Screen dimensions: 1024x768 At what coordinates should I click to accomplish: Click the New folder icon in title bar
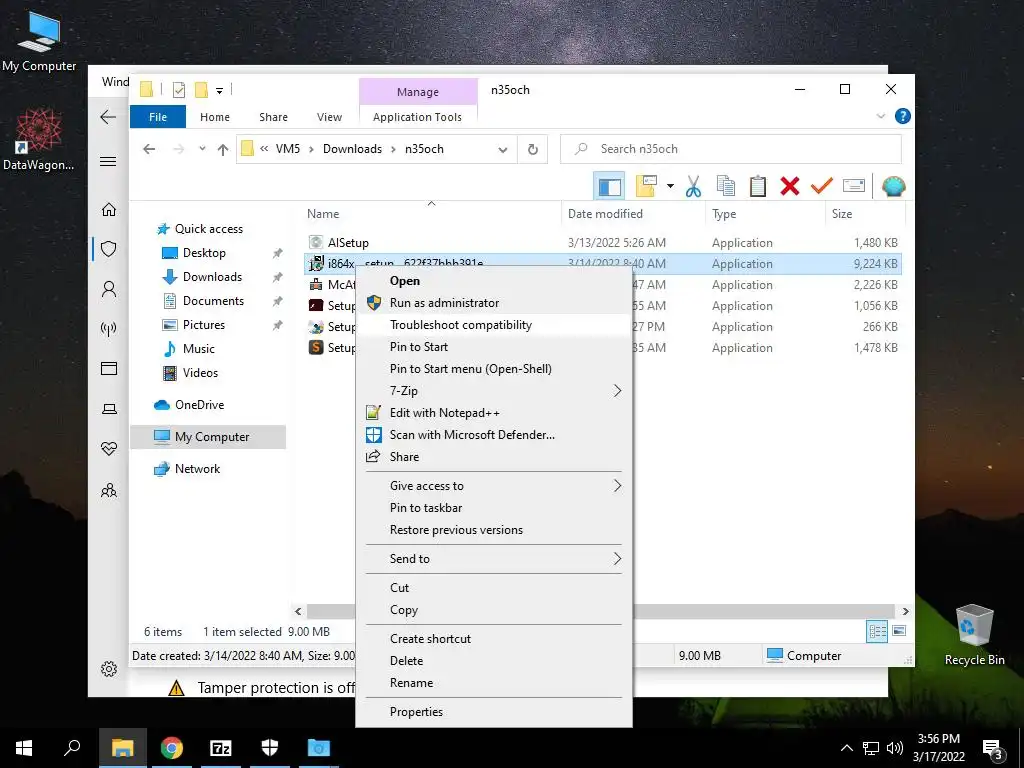pos(201,90)
